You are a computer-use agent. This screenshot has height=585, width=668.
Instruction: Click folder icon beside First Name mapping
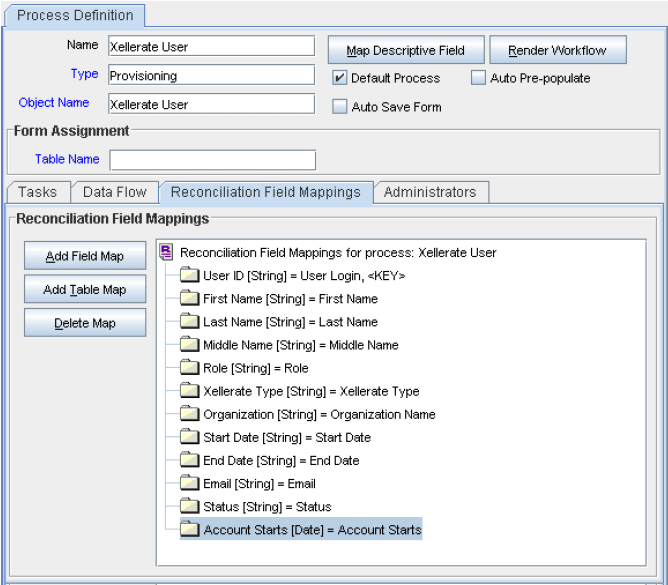[189, 298]
